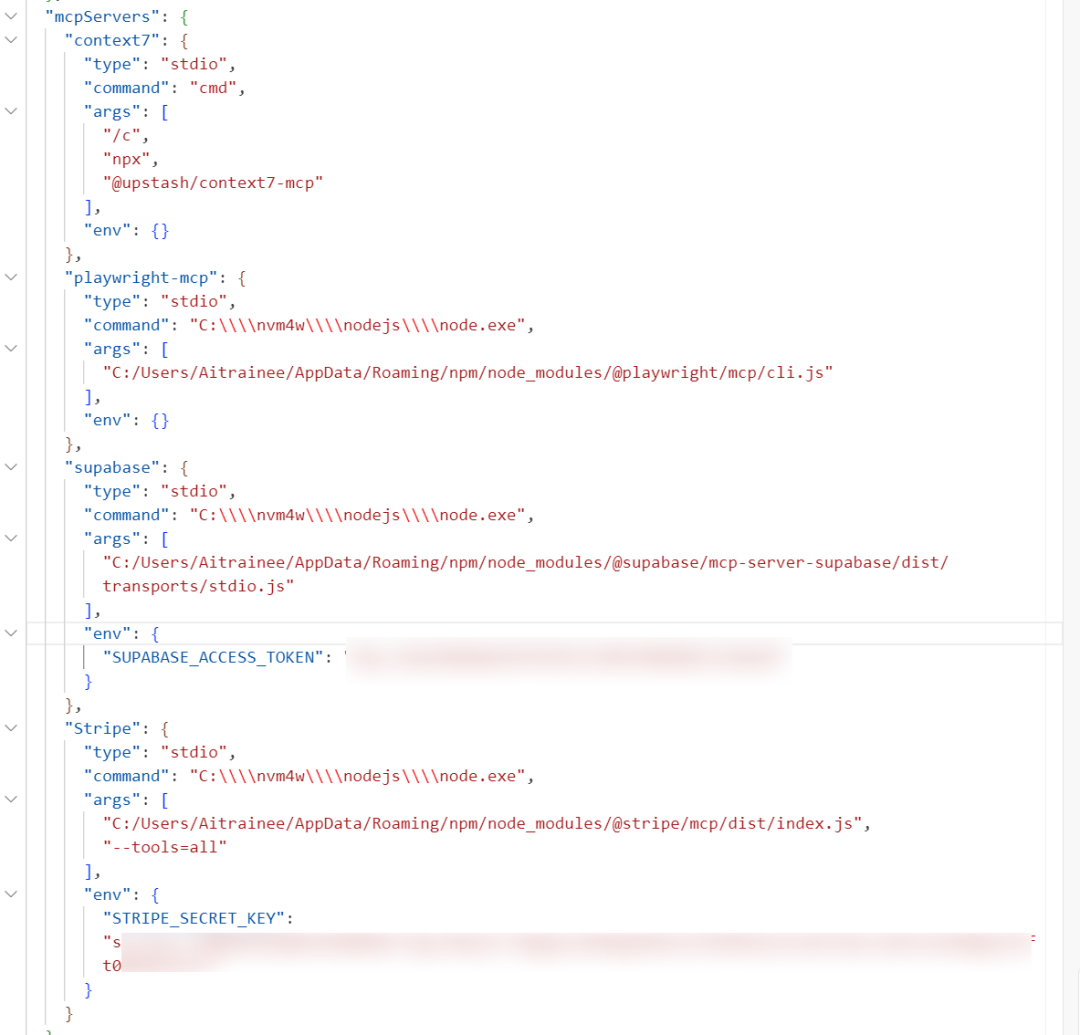1080x1035 pixels.
Task: Fold the Stripe args array
Action: coord(11,799)
